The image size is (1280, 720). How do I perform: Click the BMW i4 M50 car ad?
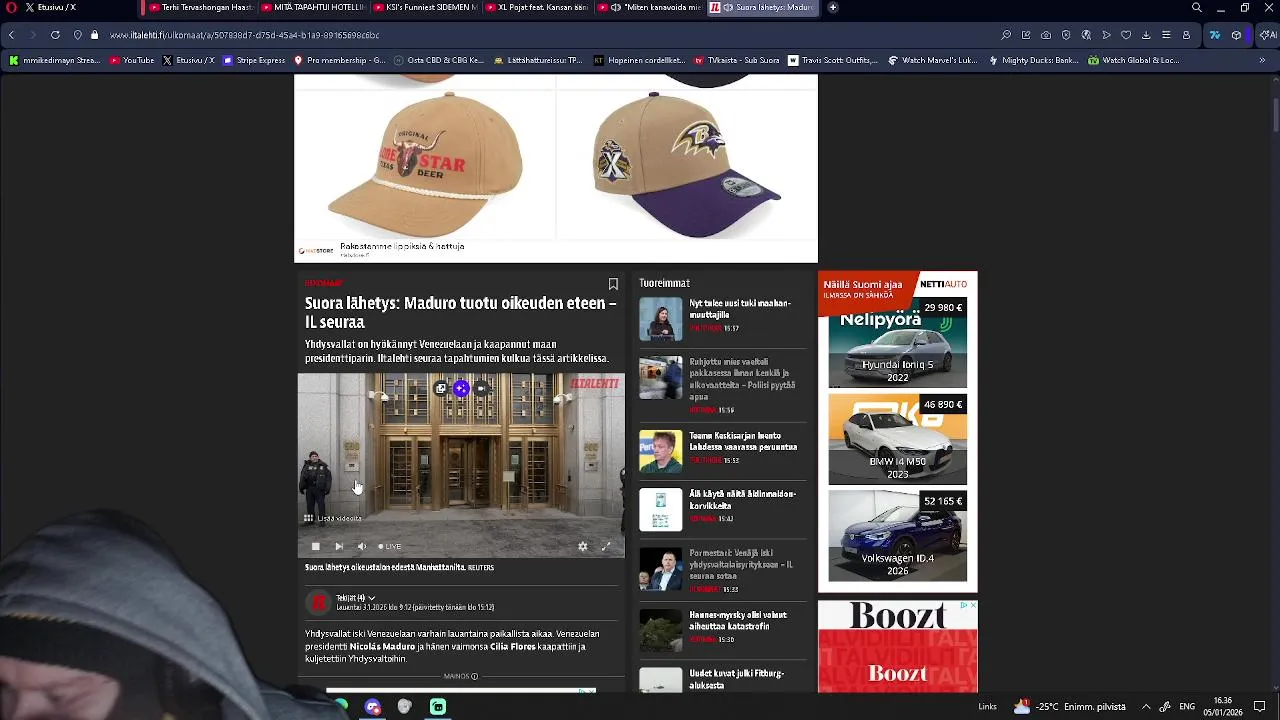[897, 438]
